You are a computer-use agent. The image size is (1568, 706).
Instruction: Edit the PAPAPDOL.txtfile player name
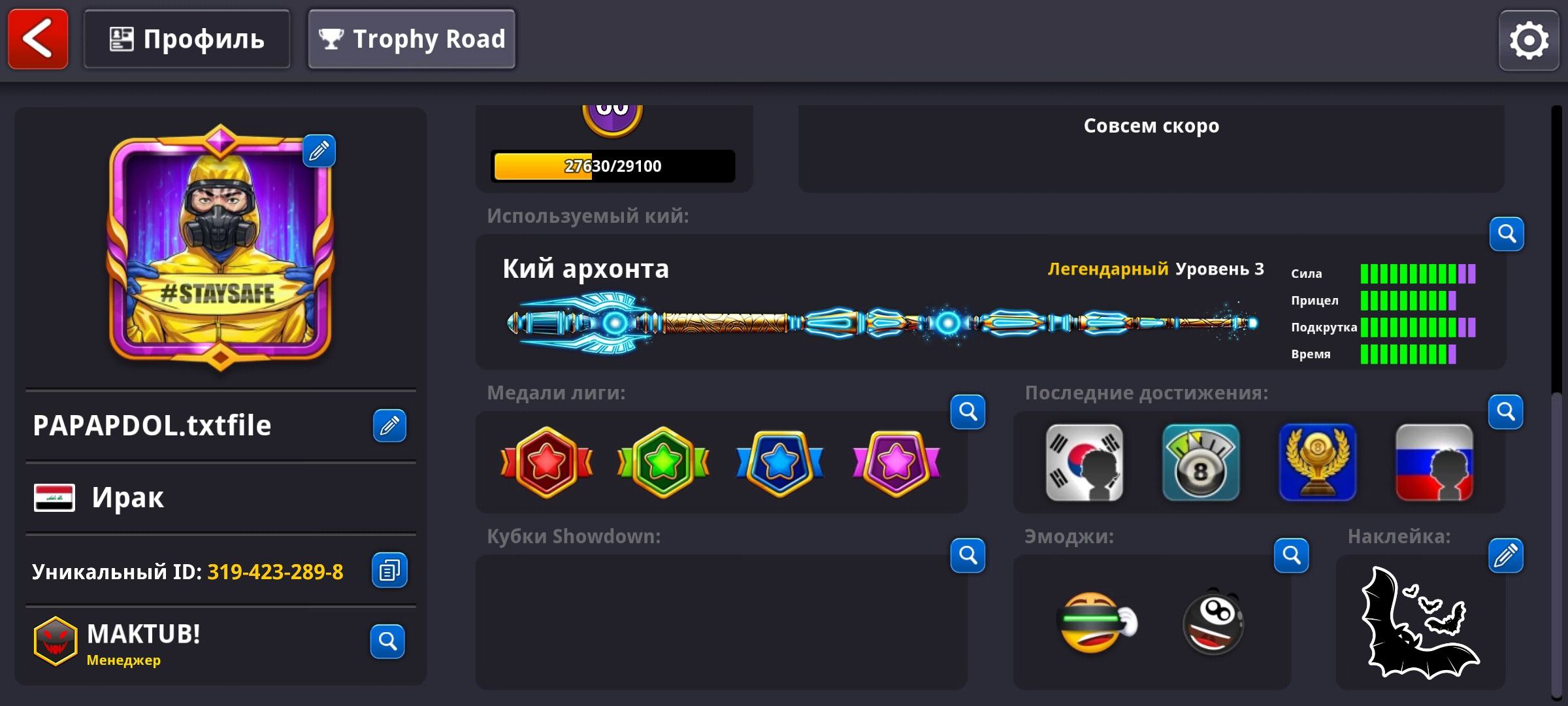389,426
